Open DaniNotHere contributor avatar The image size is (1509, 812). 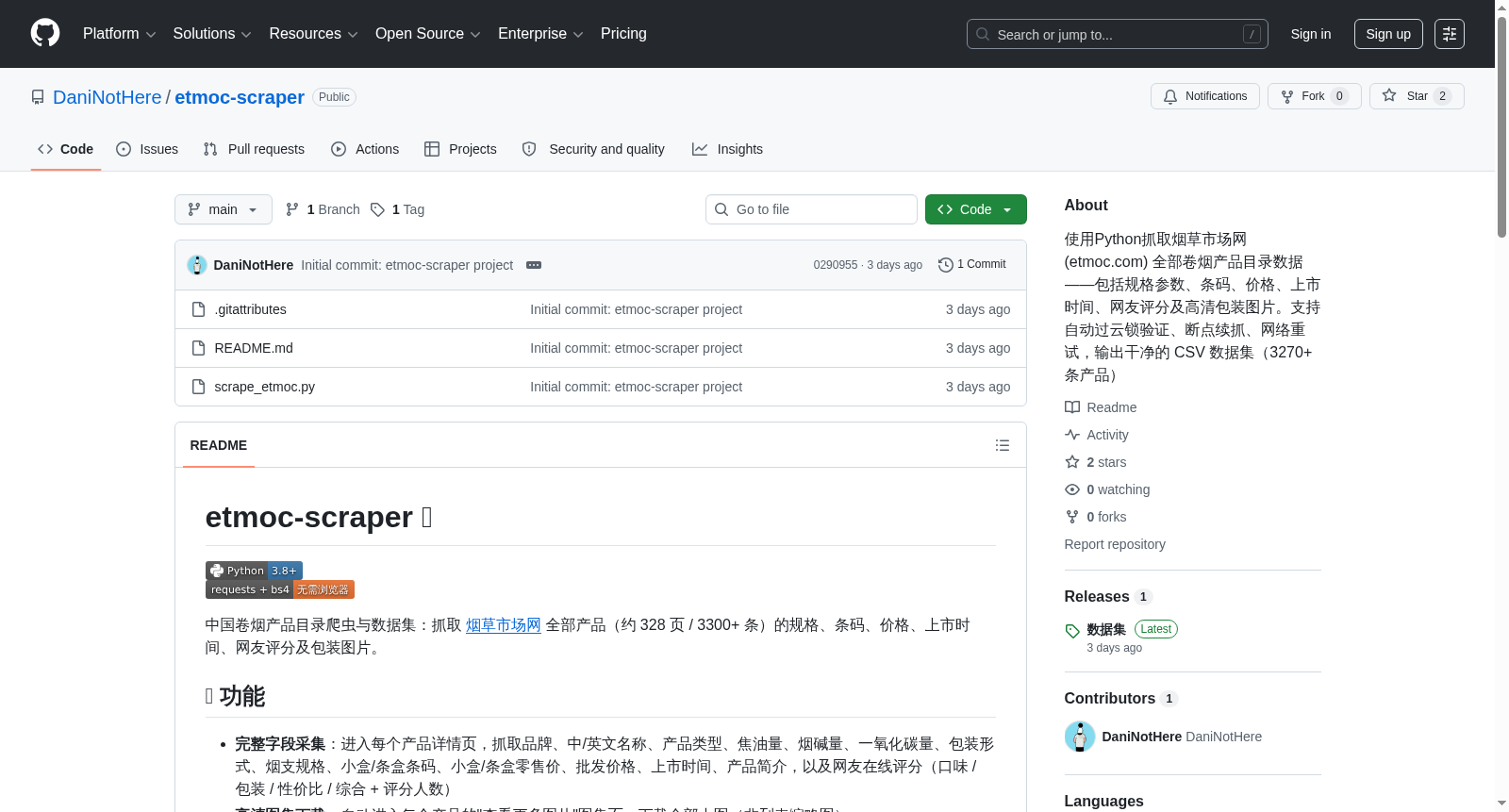(x=1080, y=737)
